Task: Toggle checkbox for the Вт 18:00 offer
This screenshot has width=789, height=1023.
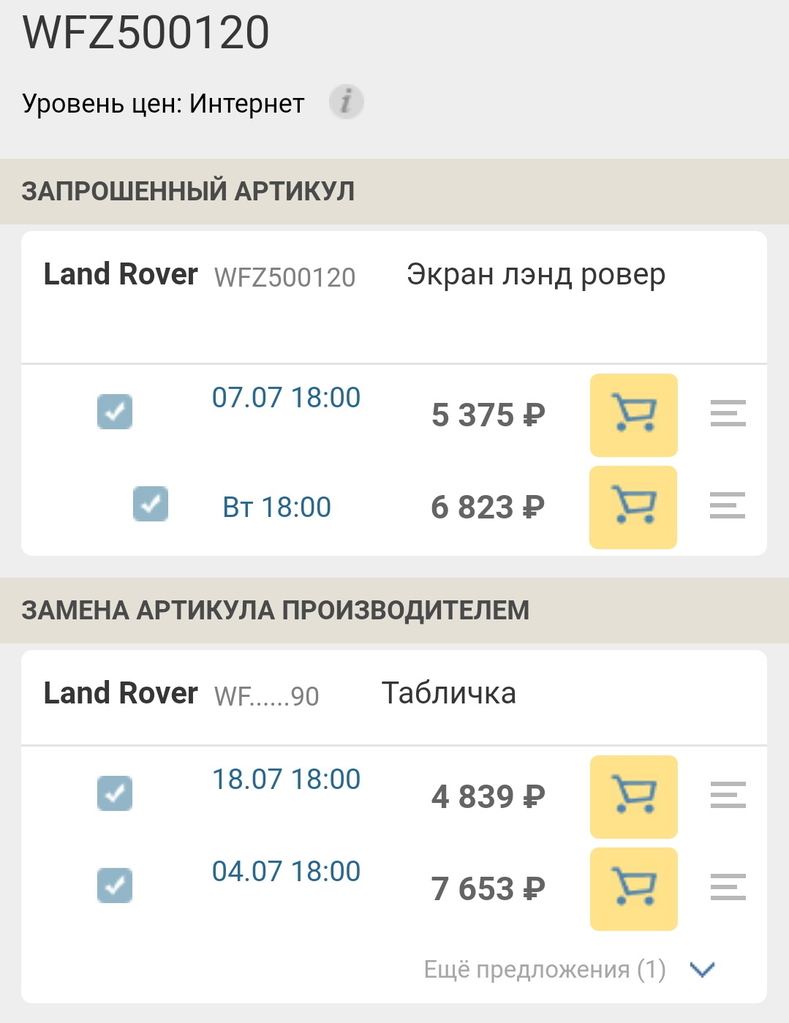Action: click(151, 504)
